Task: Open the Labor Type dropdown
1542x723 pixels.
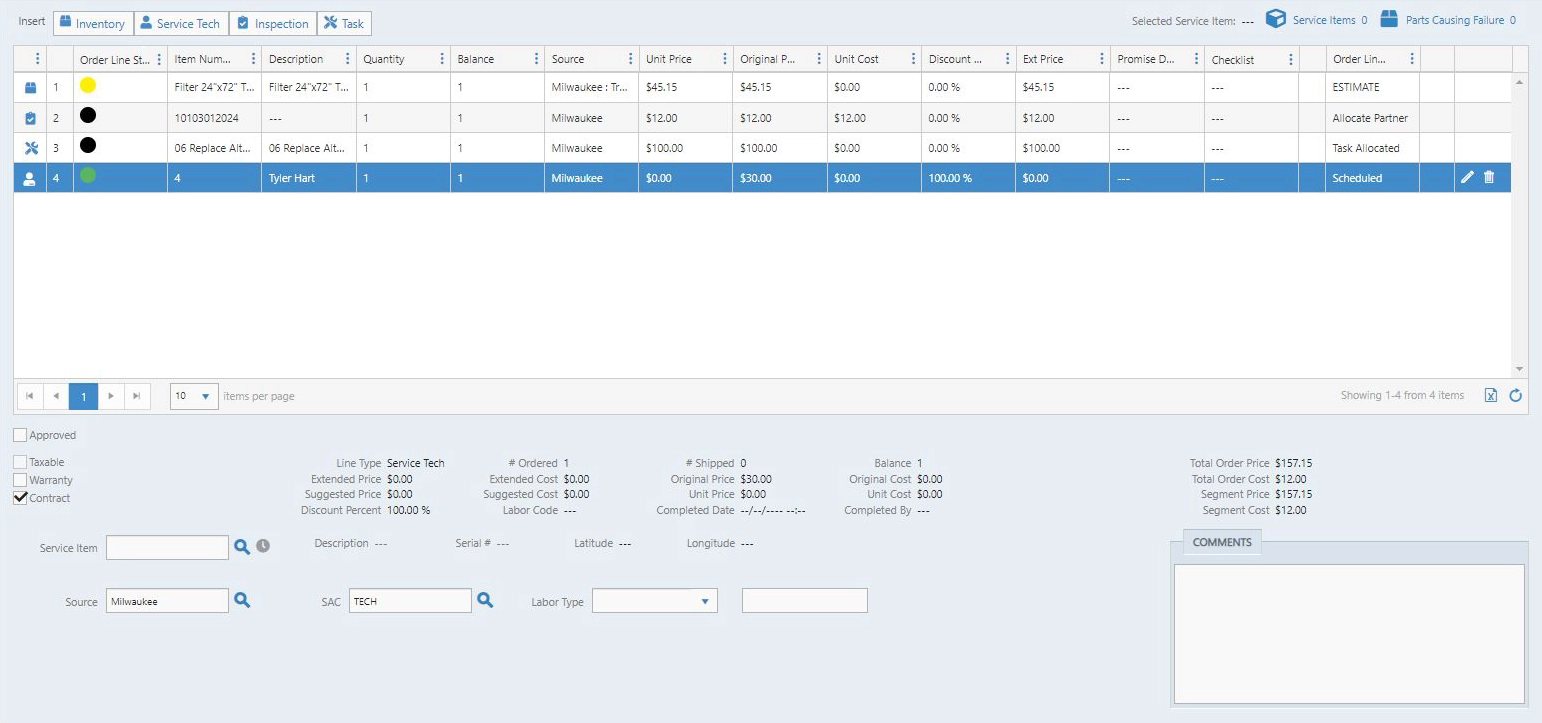Action: point(655,601)
